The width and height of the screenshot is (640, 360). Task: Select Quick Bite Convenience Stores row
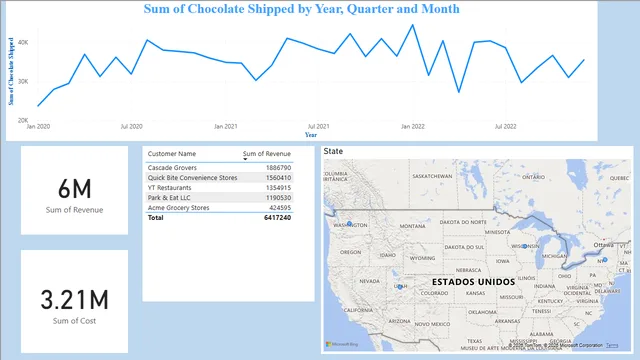(219, 178)
